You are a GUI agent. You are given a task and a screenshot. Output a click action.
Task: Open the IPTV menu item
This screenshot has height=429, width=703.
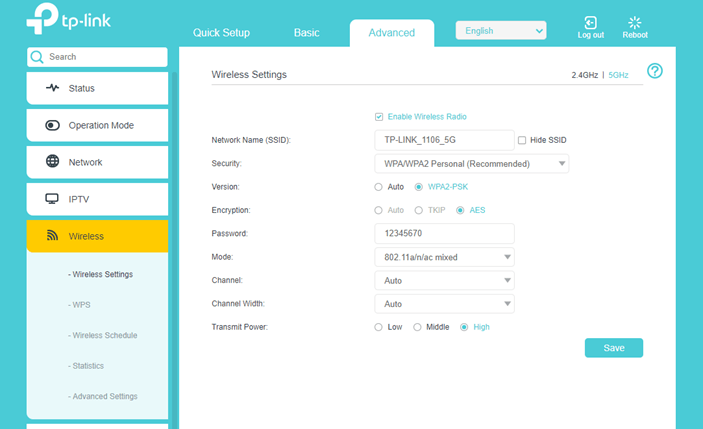pyautogui.click(x=97, y=199)
